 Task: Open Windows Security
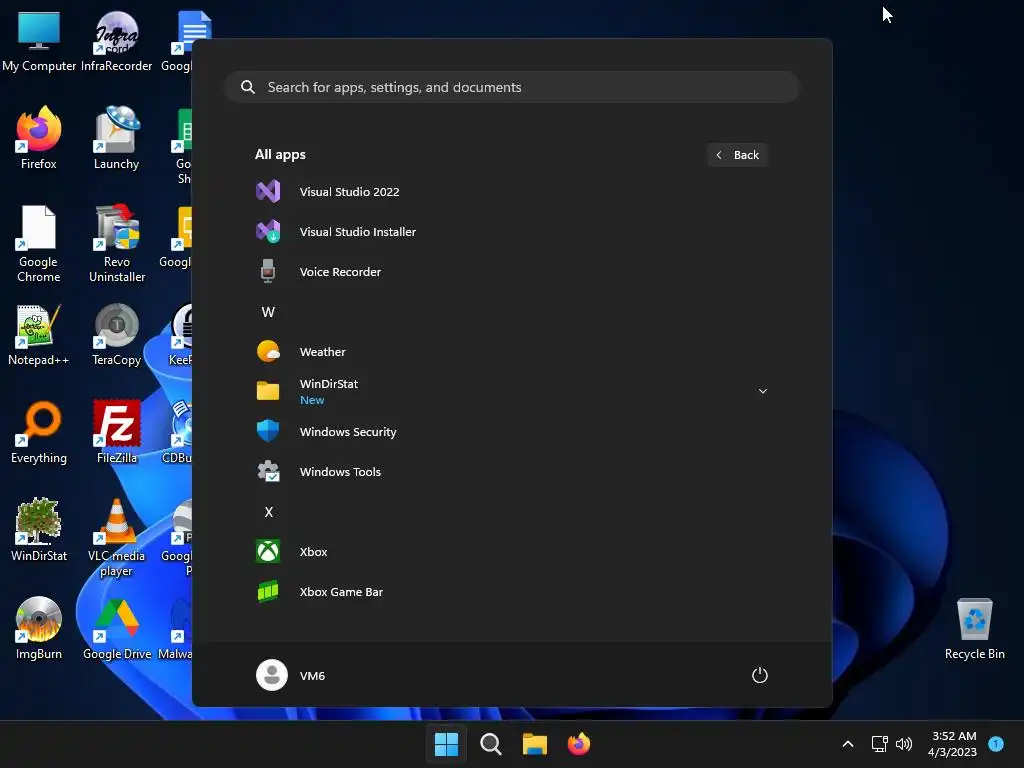511,432
